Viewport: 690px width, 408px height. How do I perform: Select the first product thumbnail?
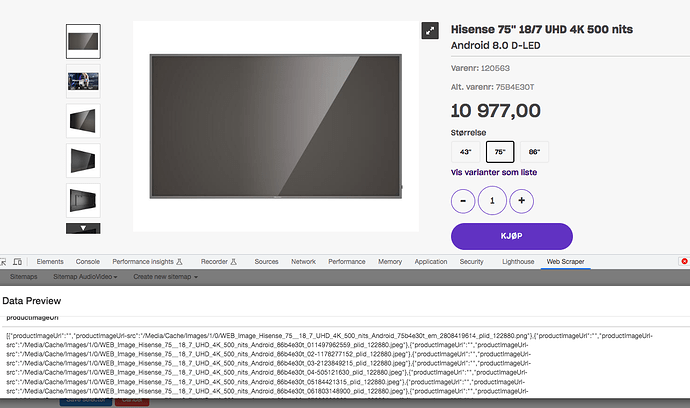click(x=82, y=42)
